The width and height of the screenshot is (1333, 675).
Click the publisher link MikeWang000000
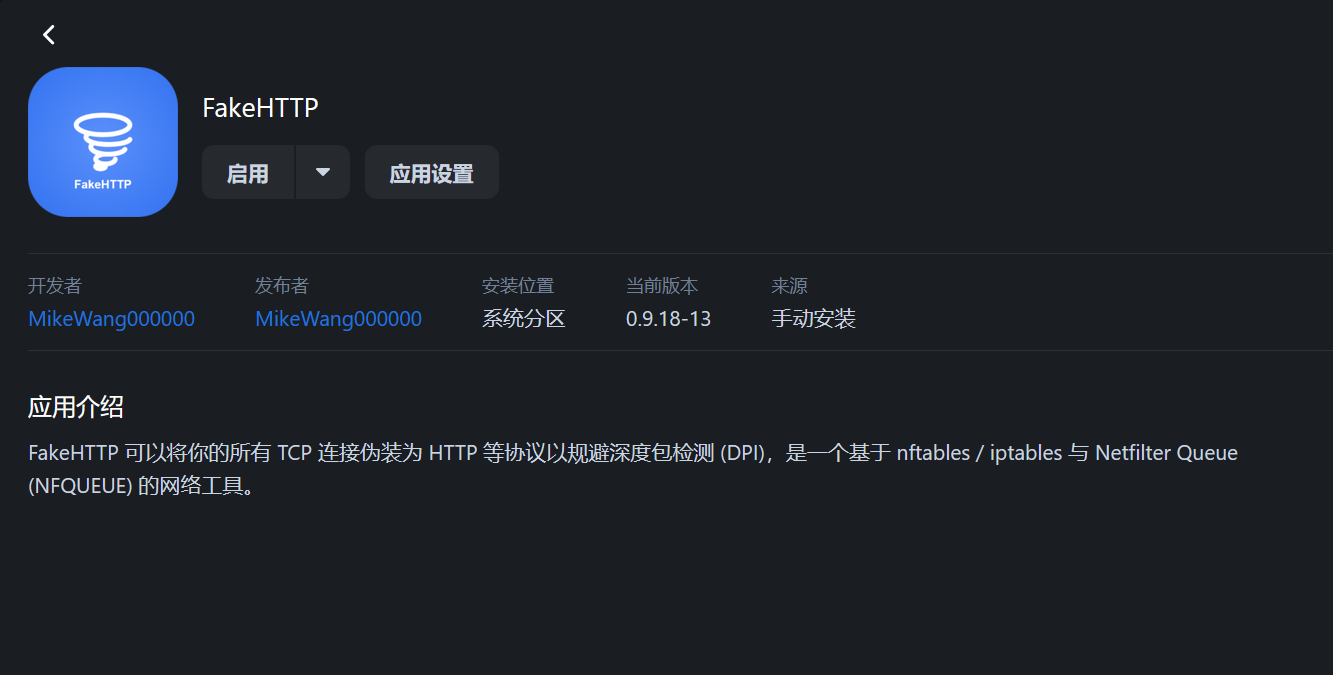click(x=338, y=318)
